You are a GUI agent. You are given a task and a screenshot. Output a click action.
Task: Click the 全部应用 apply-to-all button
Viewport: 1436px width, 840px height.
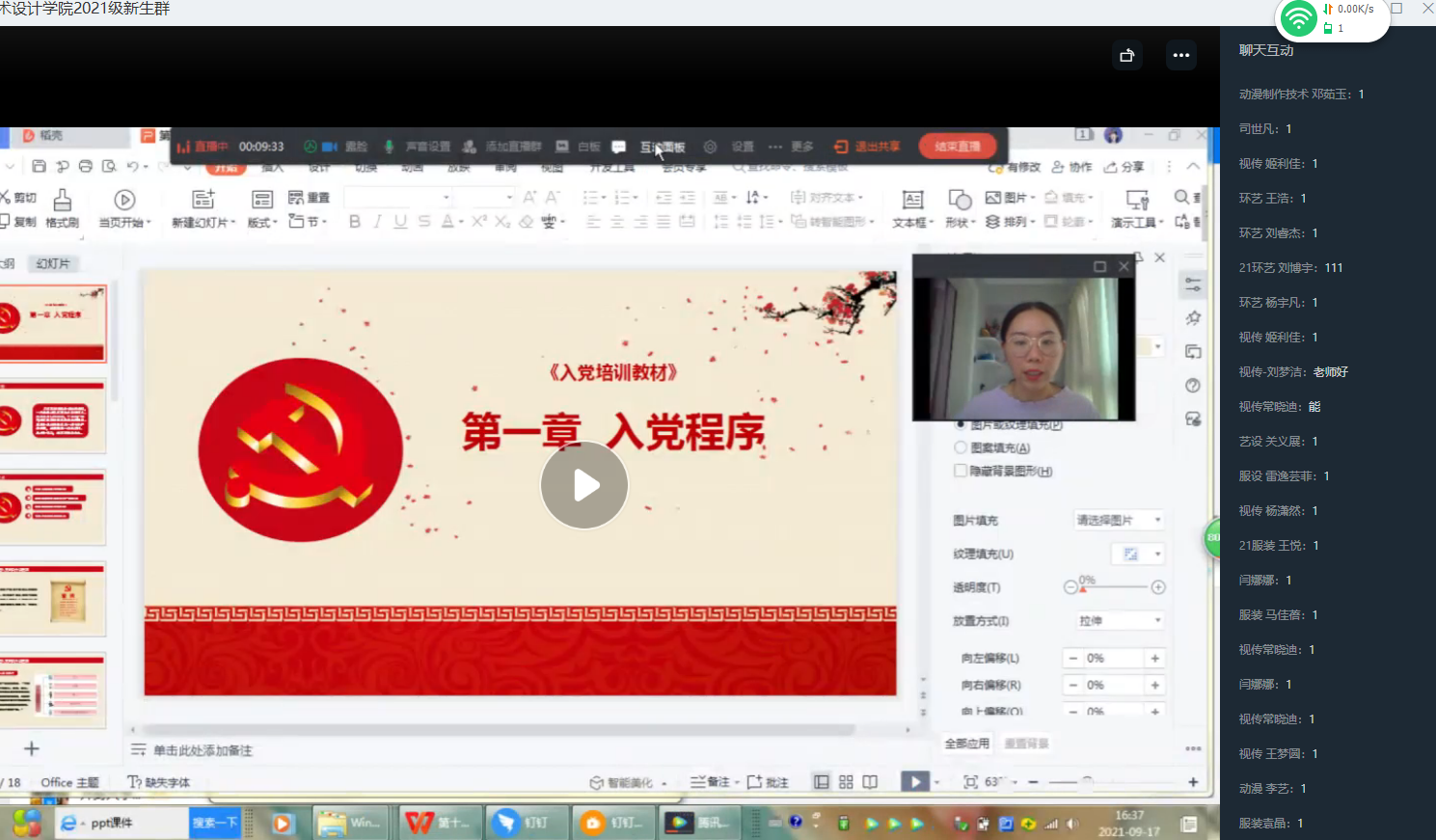[x=966, y=744]
